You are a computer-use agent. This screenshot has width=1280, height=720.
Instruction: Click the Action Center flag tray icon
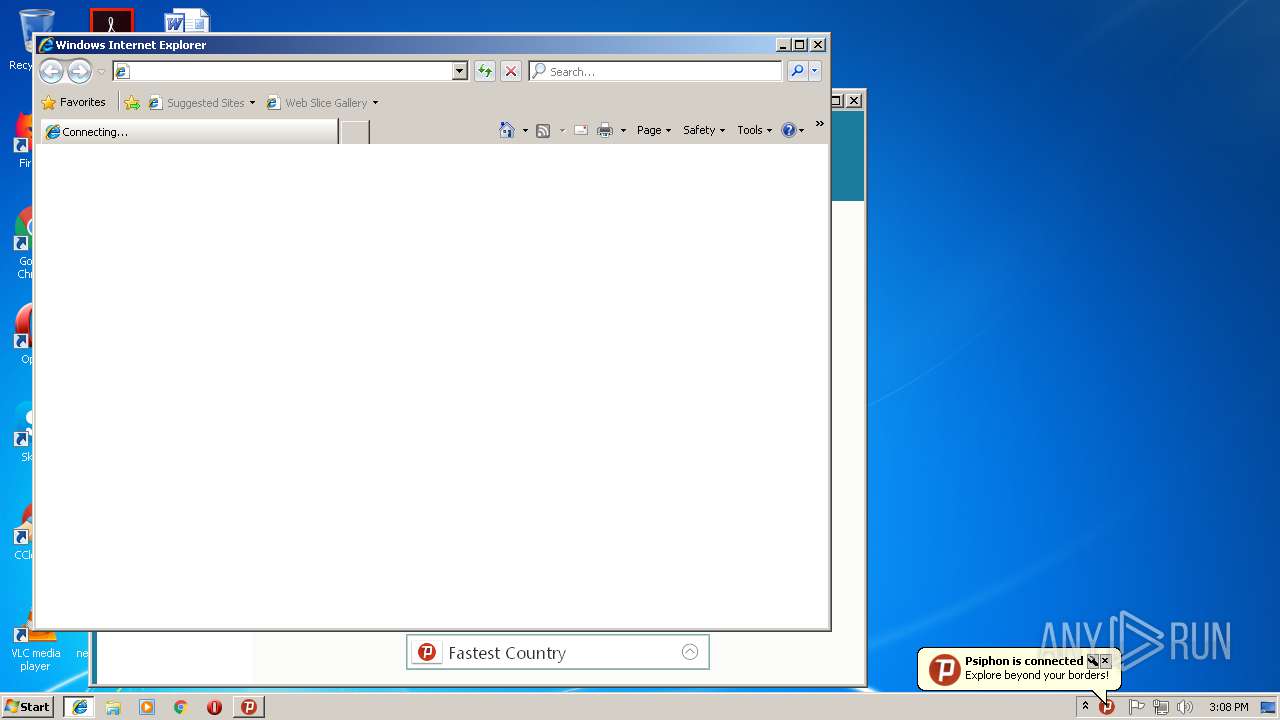(1136, 707)
